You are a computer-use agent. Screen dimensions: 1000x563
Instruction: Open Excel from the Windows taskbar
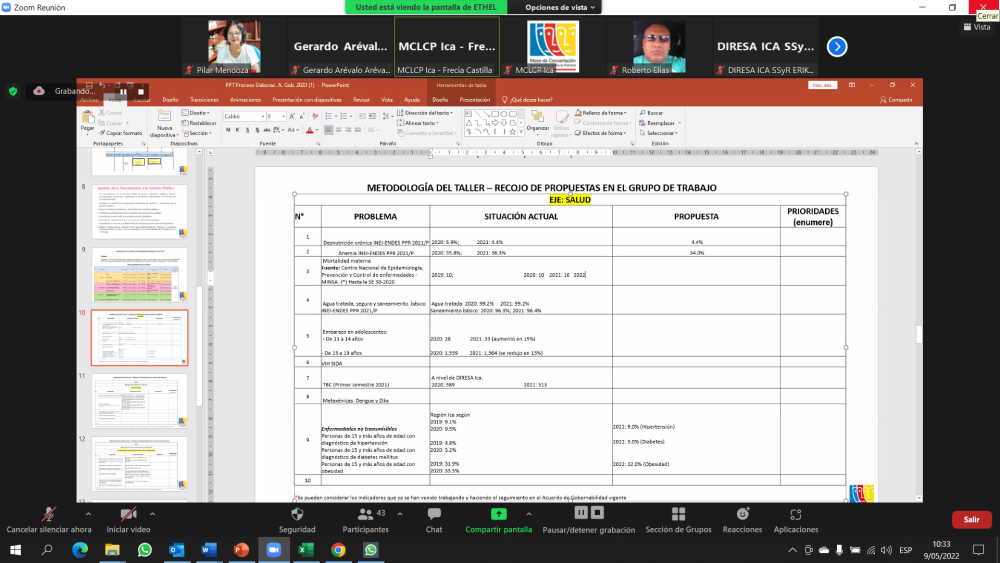point(305,550)
